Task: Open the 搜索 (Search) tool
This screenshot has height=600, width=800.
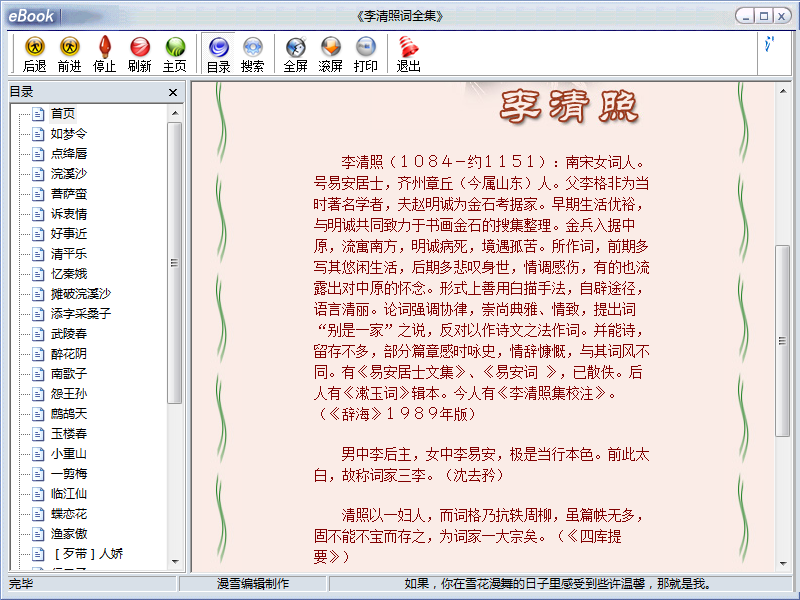Action: click(x=253, y=53)
